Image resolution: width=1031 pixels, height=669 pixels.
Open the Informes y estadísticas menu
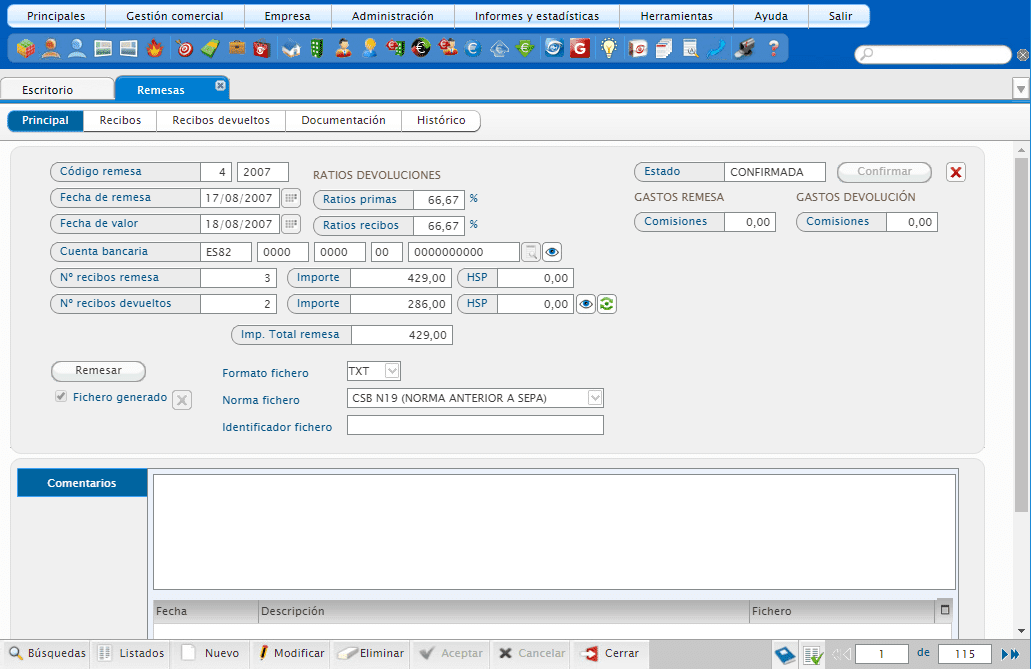pos(537,16)
